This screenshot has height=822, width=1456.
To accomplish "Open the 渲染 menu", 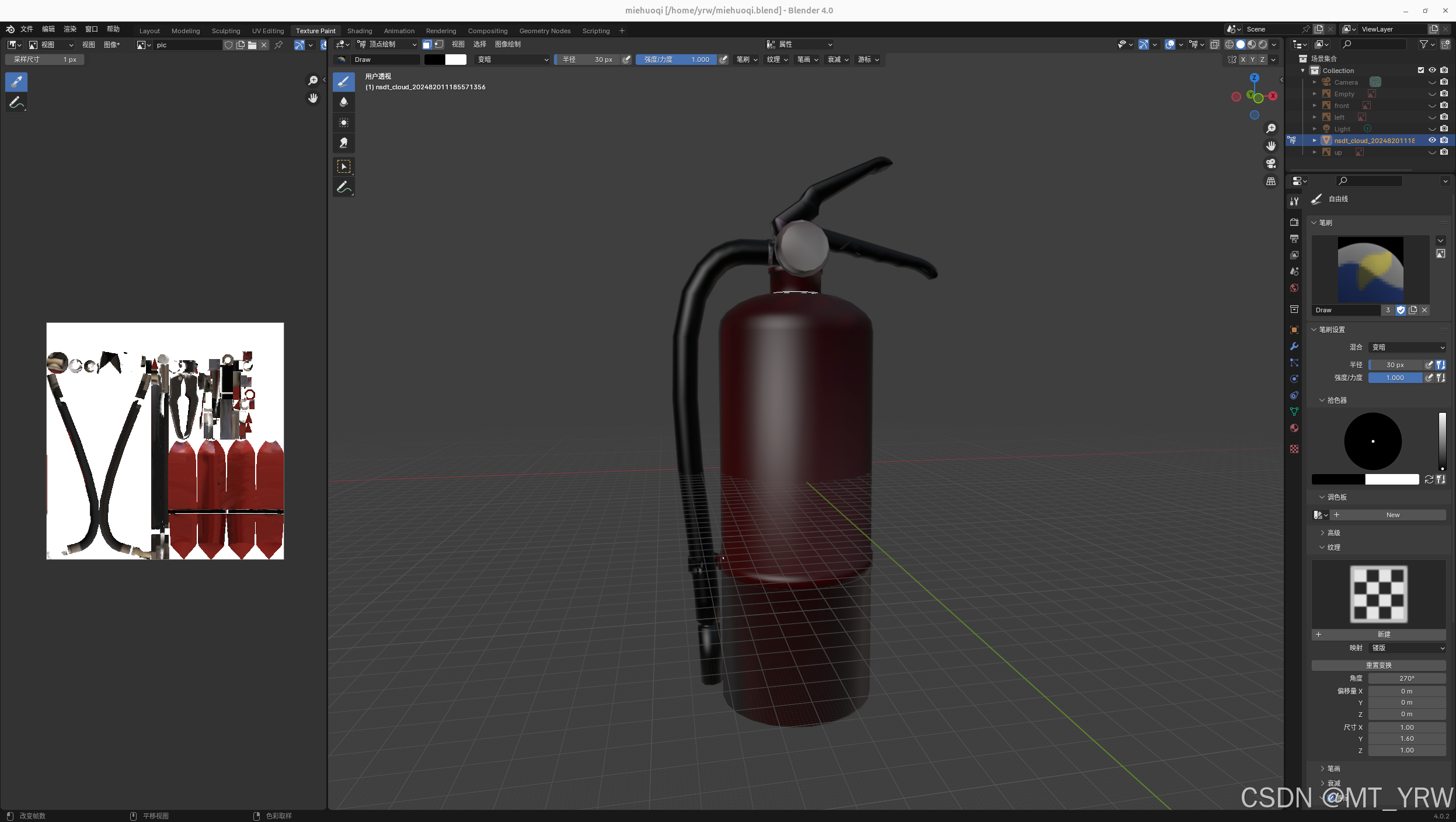I will (70, 29).
